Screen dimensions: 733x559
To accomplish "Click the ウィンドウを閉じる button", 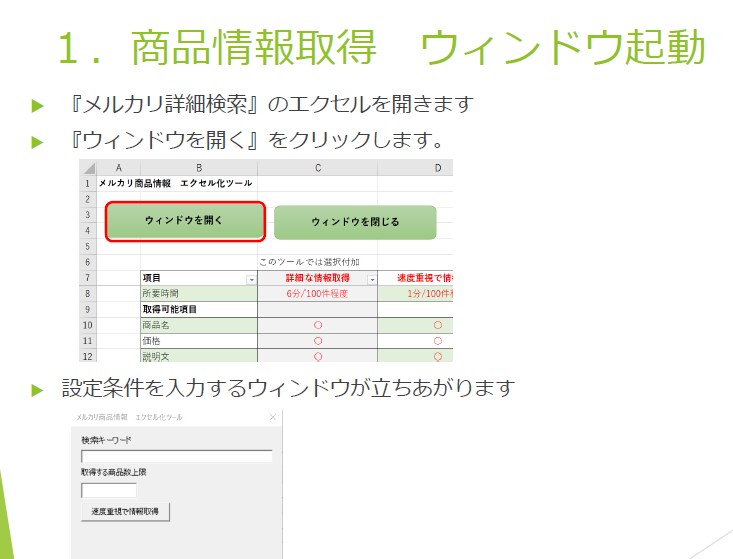I will (355, 222).
